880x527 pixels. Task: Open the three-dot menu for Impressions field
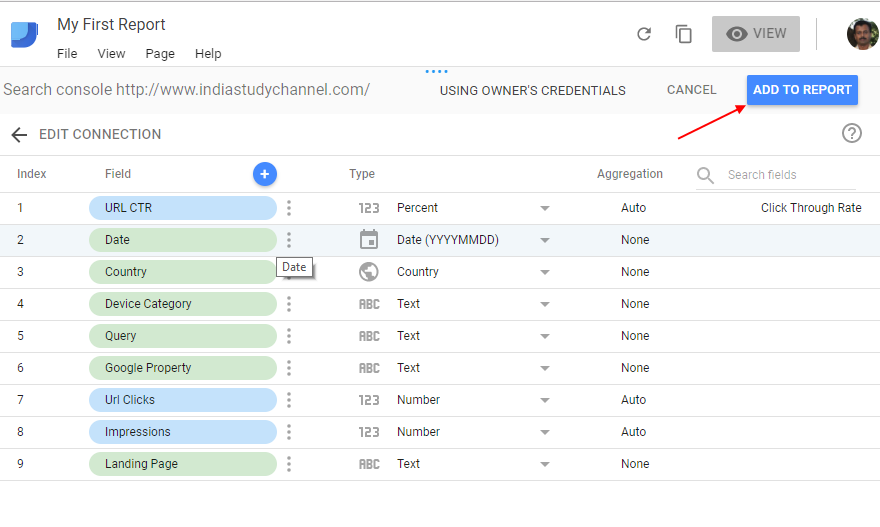pyautogui.click(x=289, y=432)
